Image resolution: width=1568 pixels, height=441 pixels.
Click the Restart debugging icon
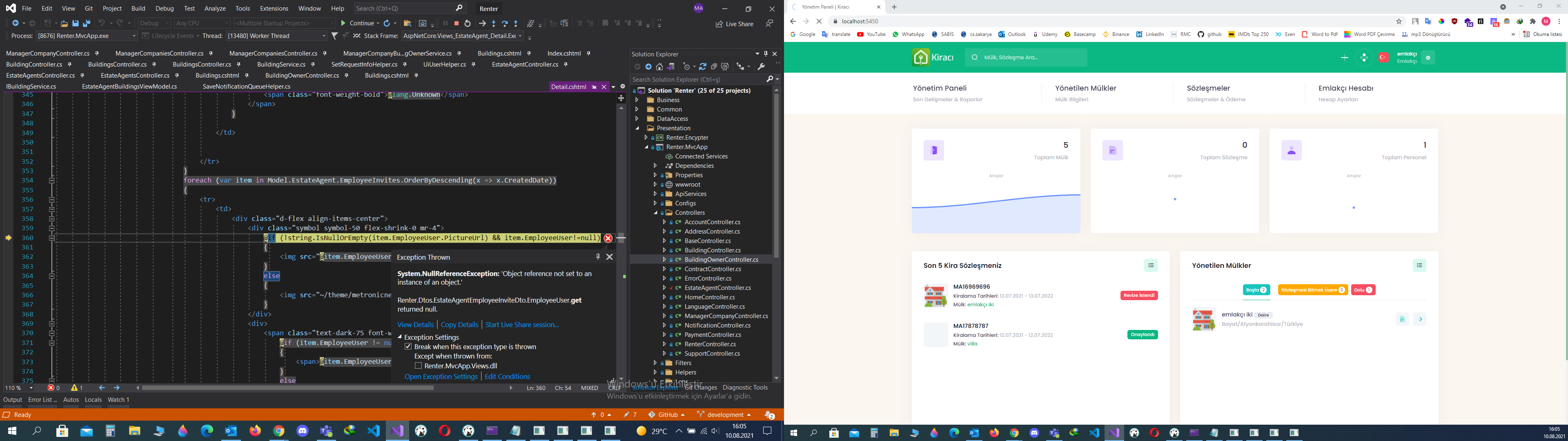coord(468,23)
